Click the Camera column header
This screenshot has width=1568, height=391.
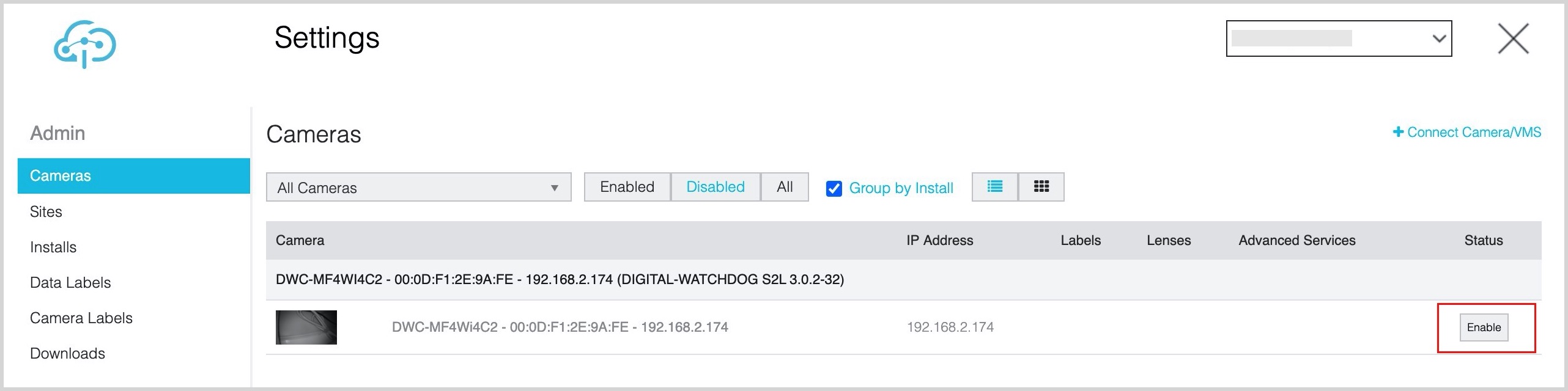coord(300,240)
